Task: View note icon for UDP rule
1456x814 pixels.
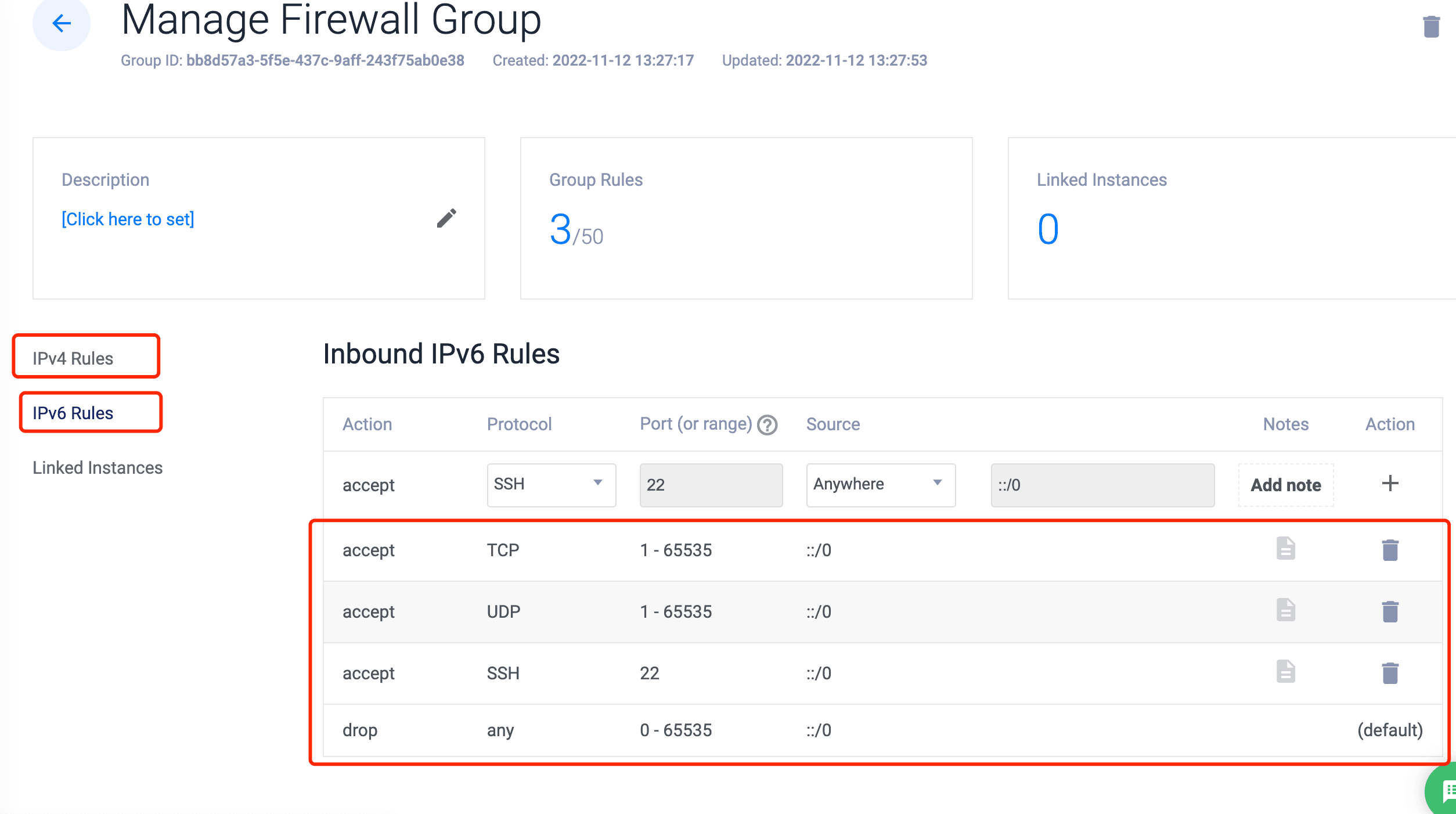Action: pos(1286,610)
